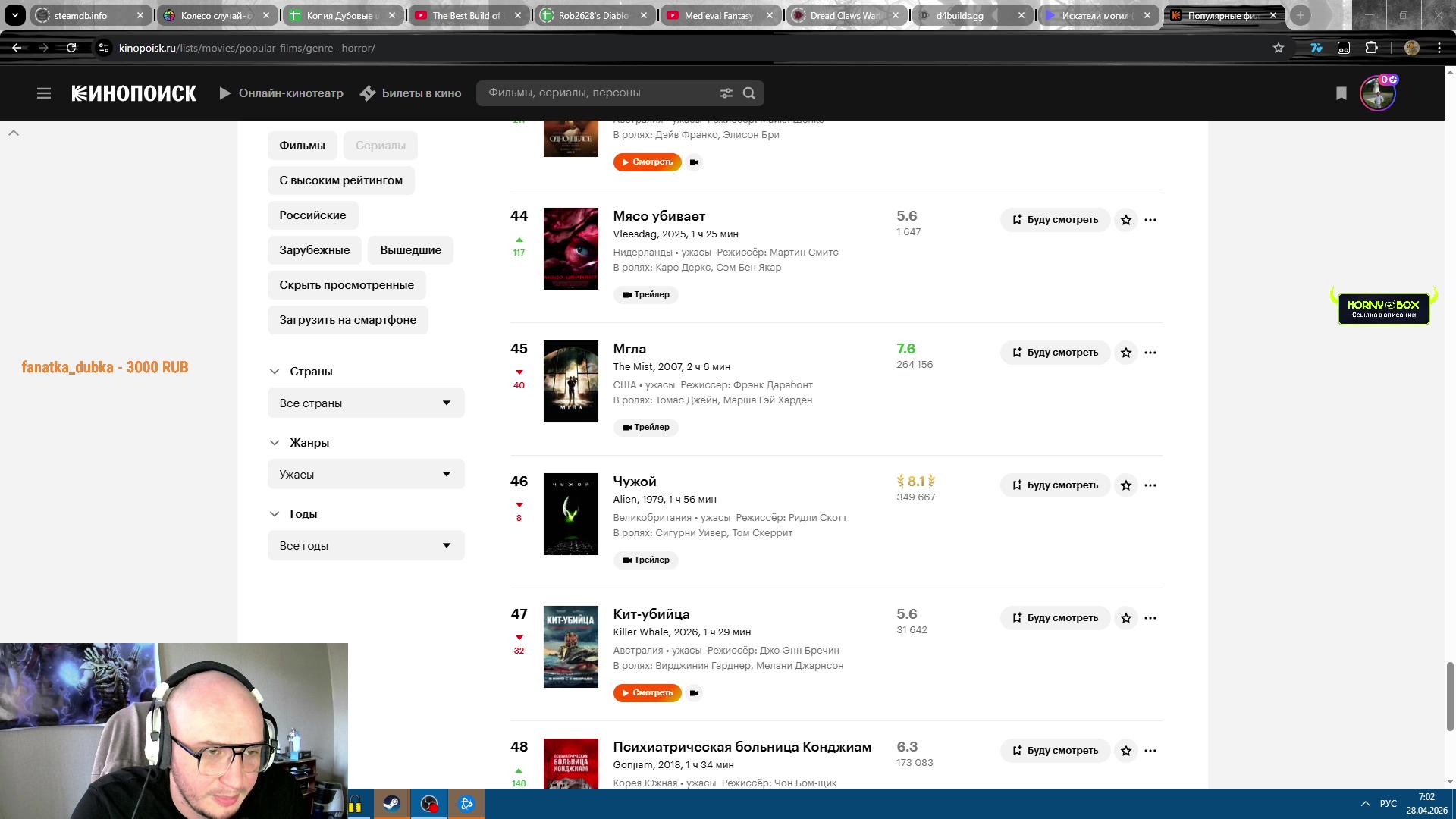This screenshot has width=1456, height=819.
Task: Switch to the d4builds.gg browser tab
Action: point(959,15)
